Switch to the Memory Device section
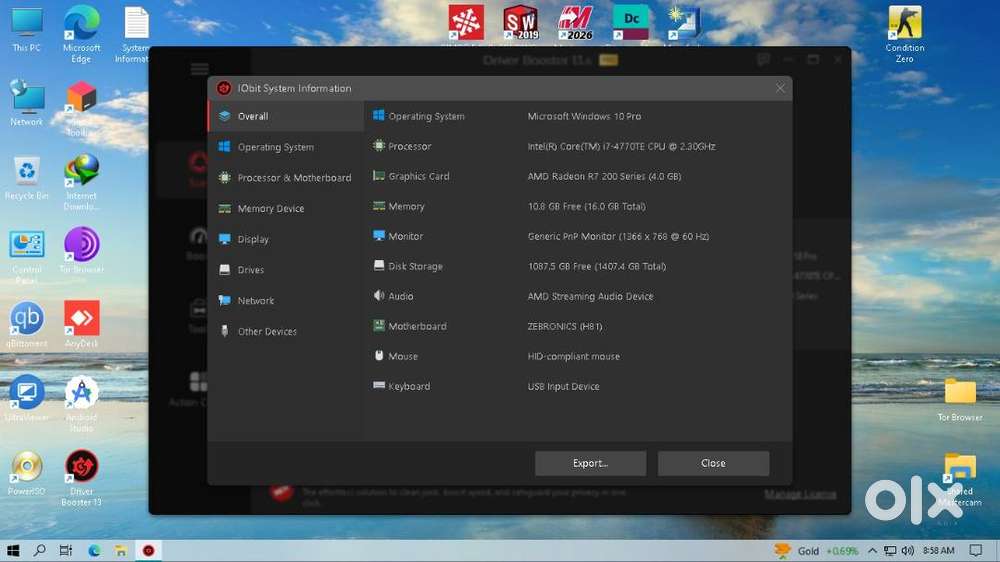Screen dimensions: 1000x562 [x=286, y=208]
